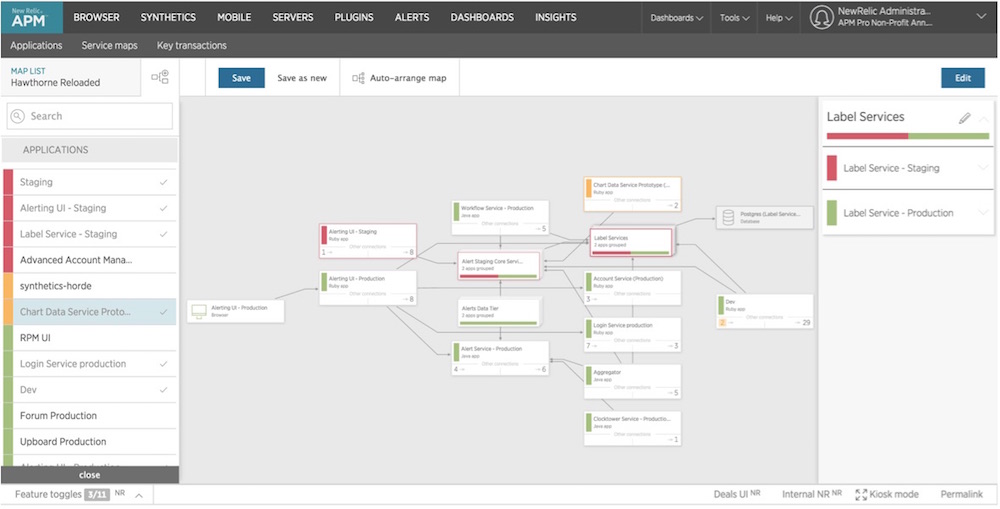Click the add-map icon beside Map List
This screenshot has height=509, width=1000.
tap(160, 77)
